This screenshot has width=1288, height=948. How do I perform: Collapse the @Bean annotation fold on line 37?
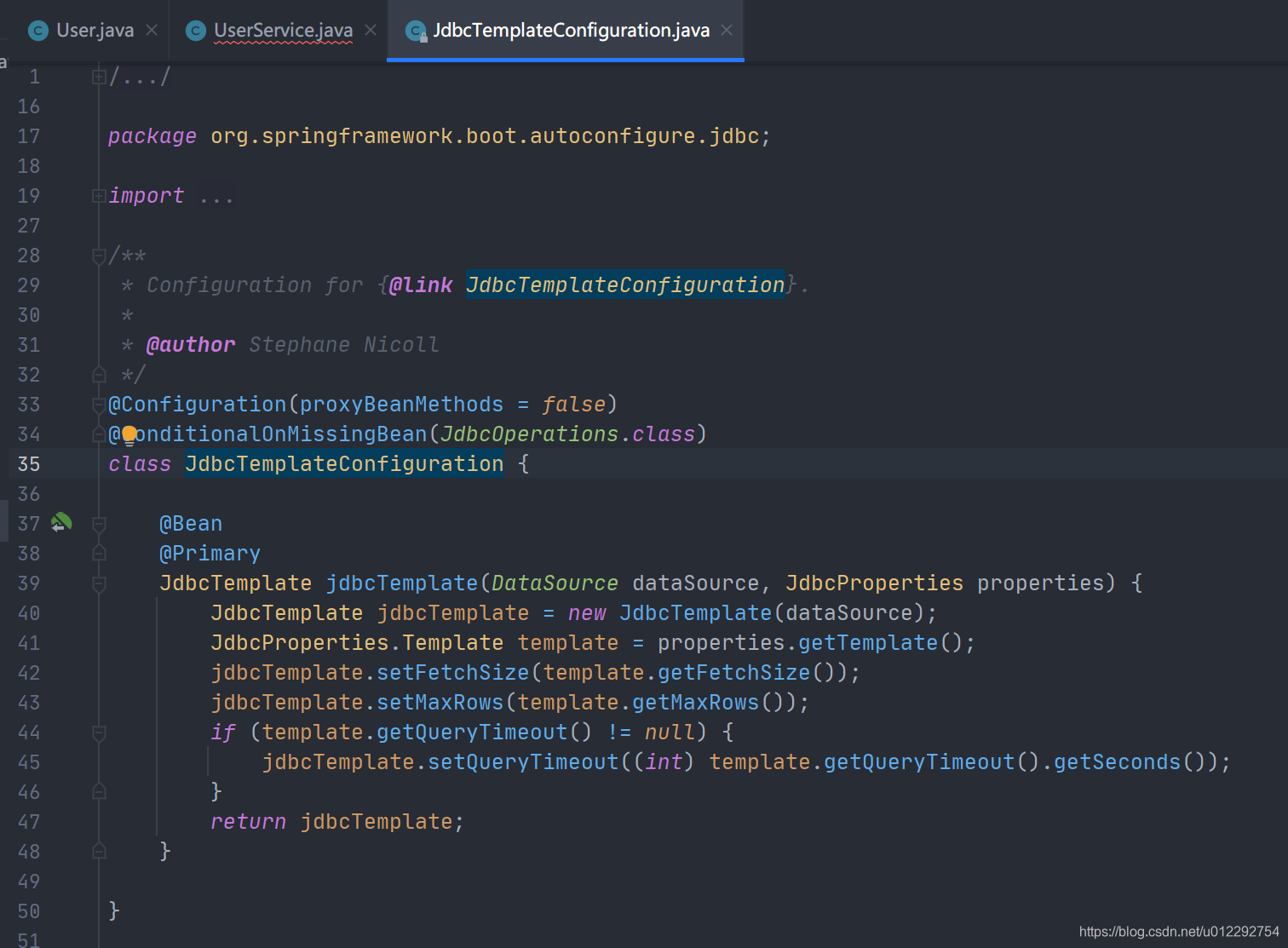point(99,524)
